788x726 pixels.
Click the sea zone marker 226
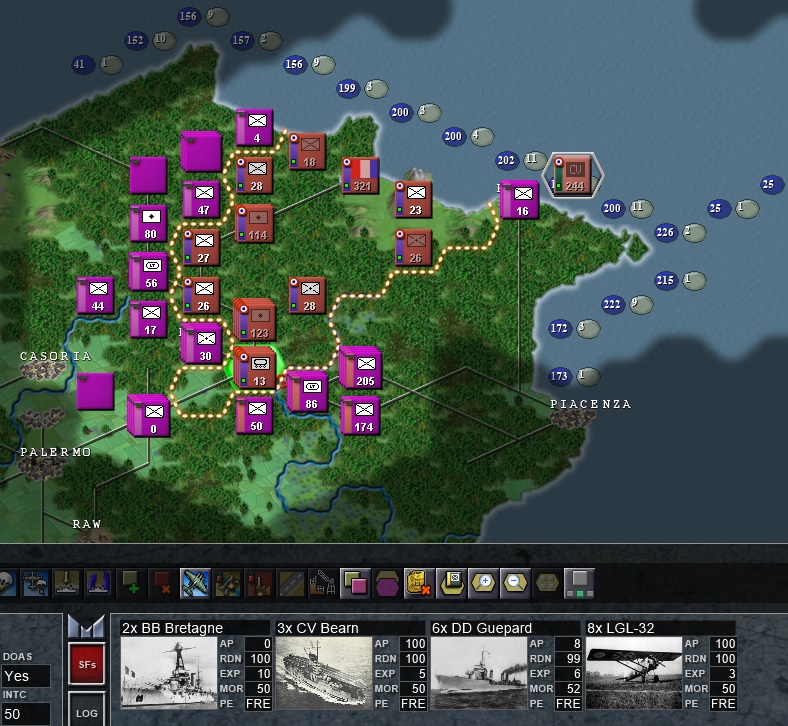tap(665, 232)
